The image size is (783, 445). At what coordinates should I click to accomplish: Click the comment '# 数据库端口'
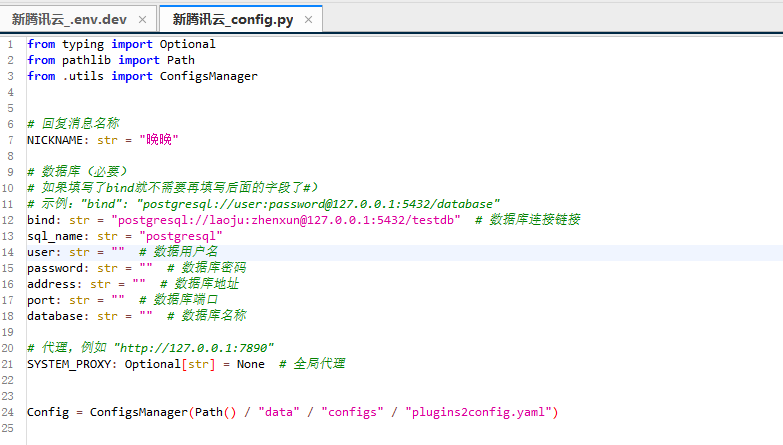pos(178,300)
